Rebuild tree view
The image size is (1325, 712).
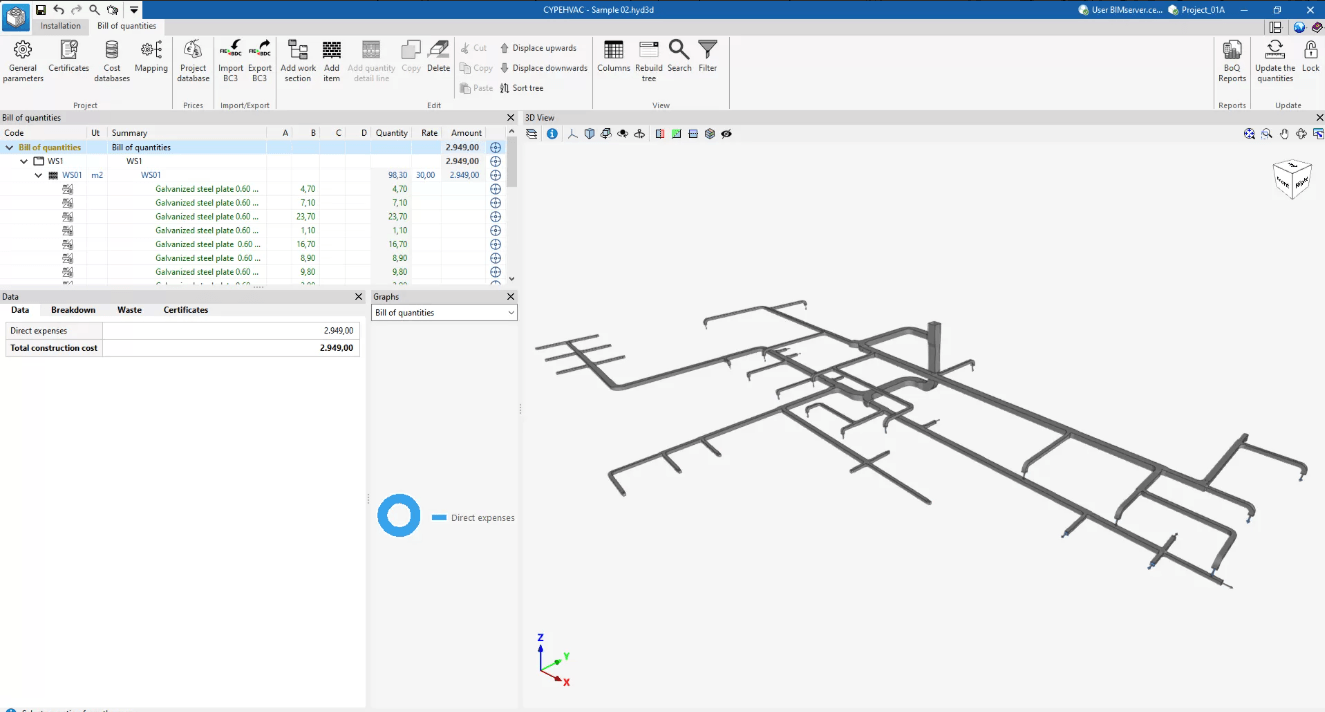point(649,61)
